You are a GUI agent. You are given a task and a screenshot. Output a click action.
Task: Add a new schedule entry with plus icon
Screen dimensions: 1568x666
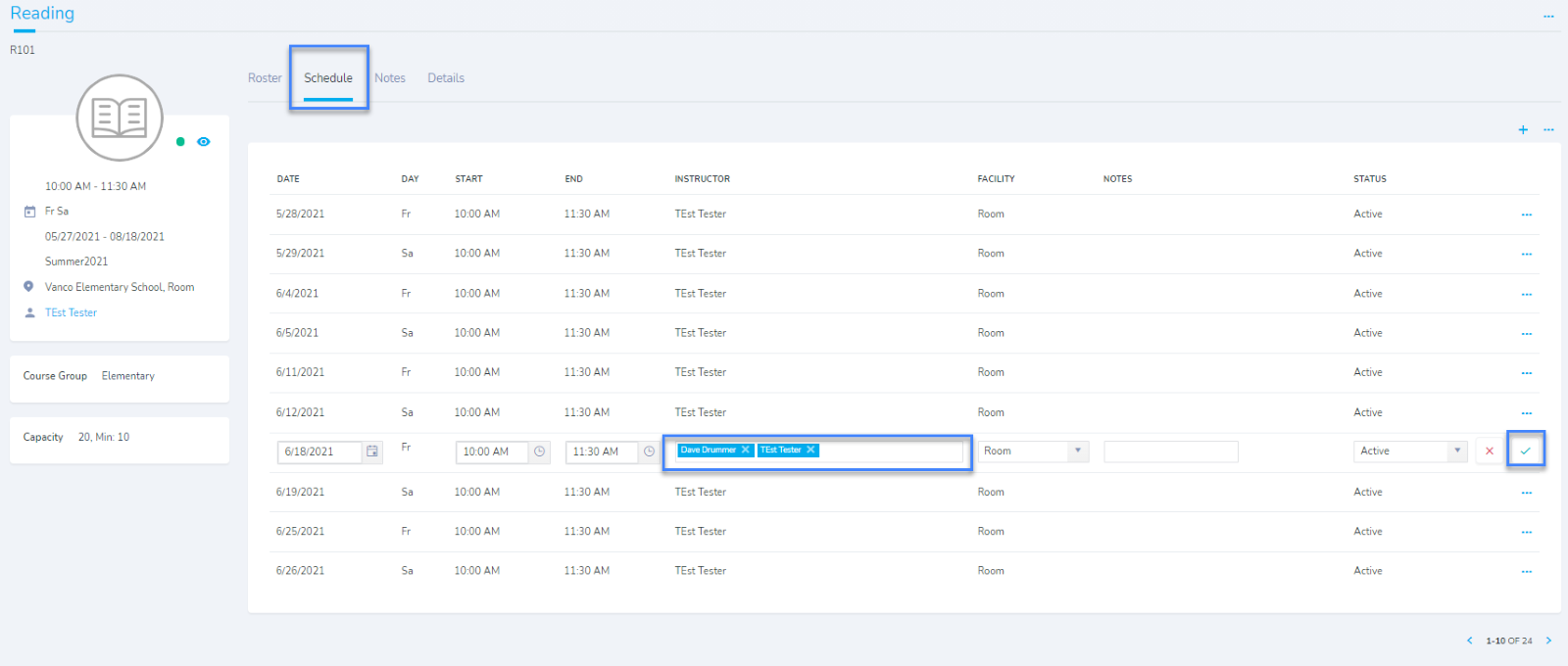tap(1523, 129)
